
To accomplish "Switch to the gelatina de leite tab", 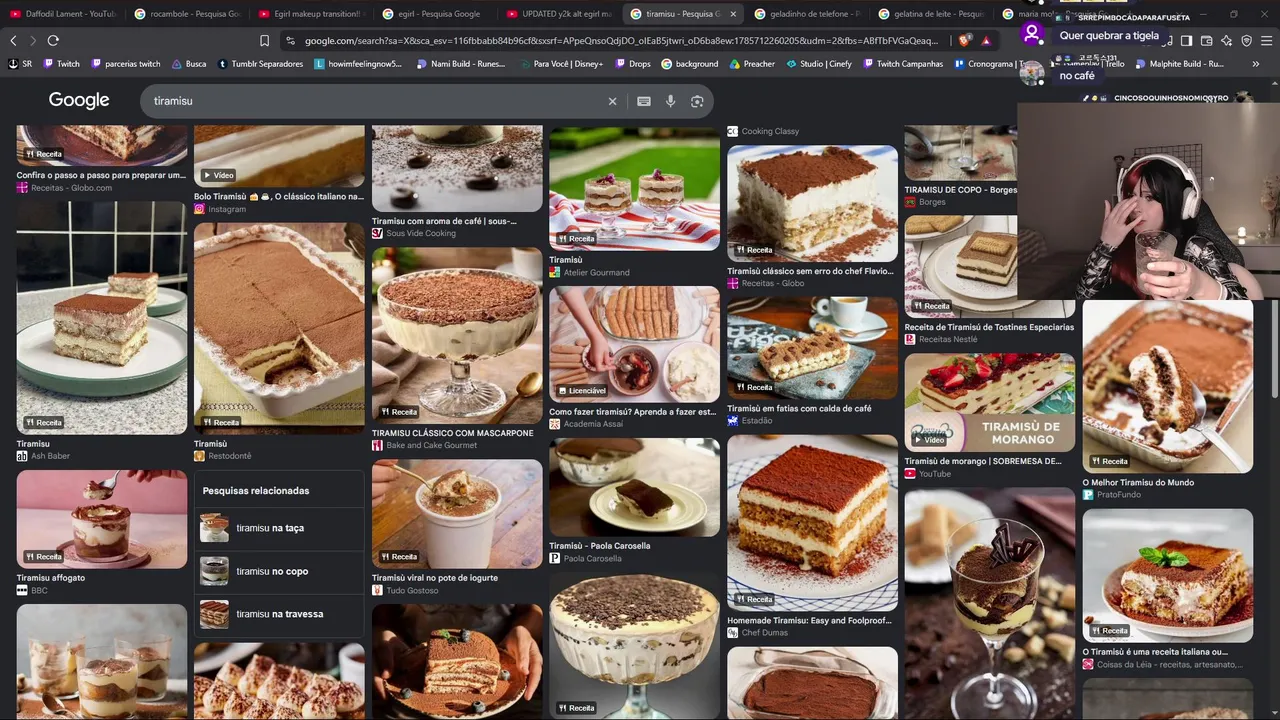I will coord(930,14).
